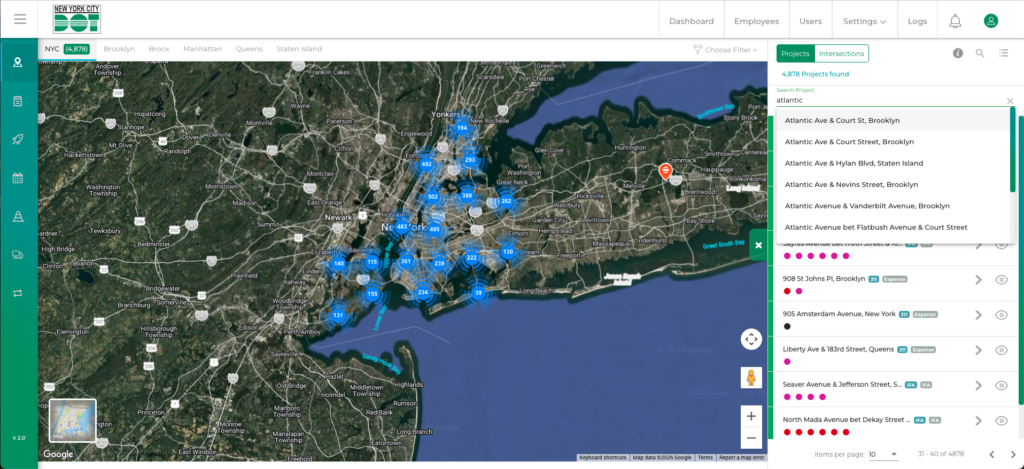Viewport: 1024px width, 469px height.
Task: Select the traffic cone sidebar icon
Action: coord(18,217)
